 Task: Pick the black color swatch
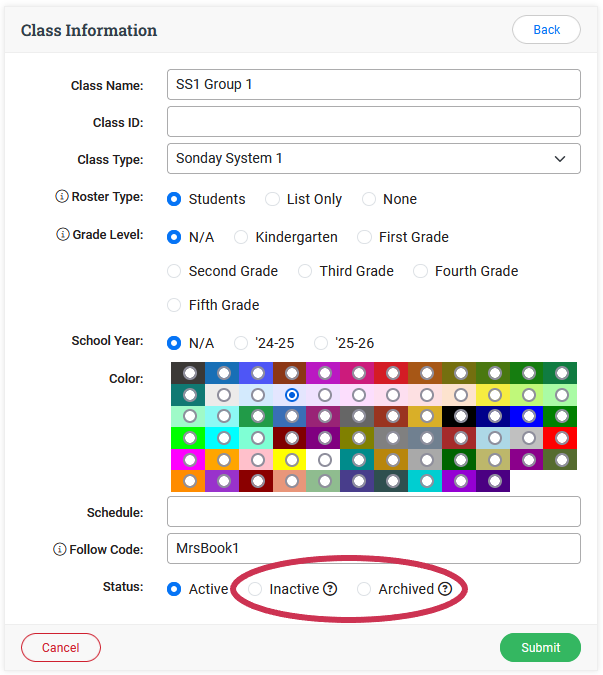click(x=461, y=416)
